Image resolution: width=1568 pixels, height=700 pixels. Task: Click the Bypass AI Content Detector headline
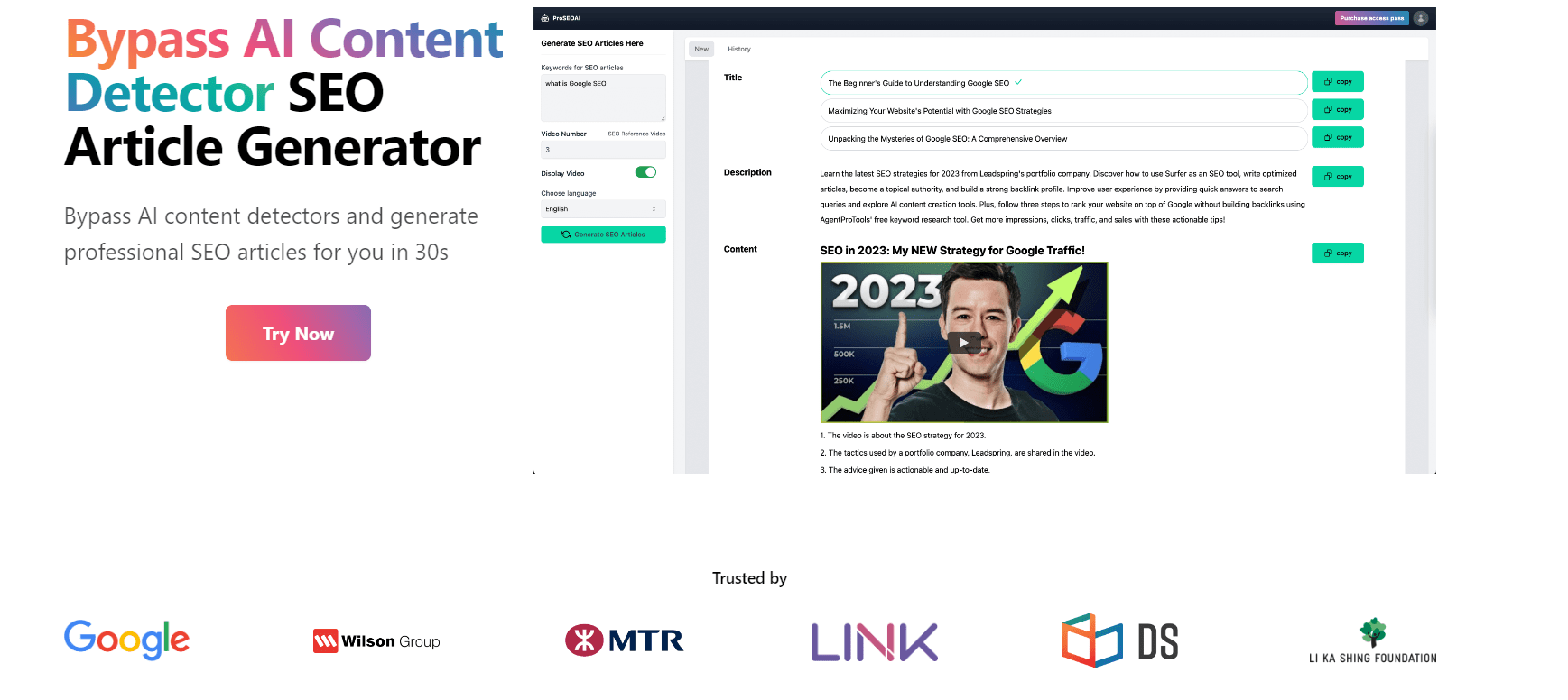pyautogui.click(x=284, y=93)
